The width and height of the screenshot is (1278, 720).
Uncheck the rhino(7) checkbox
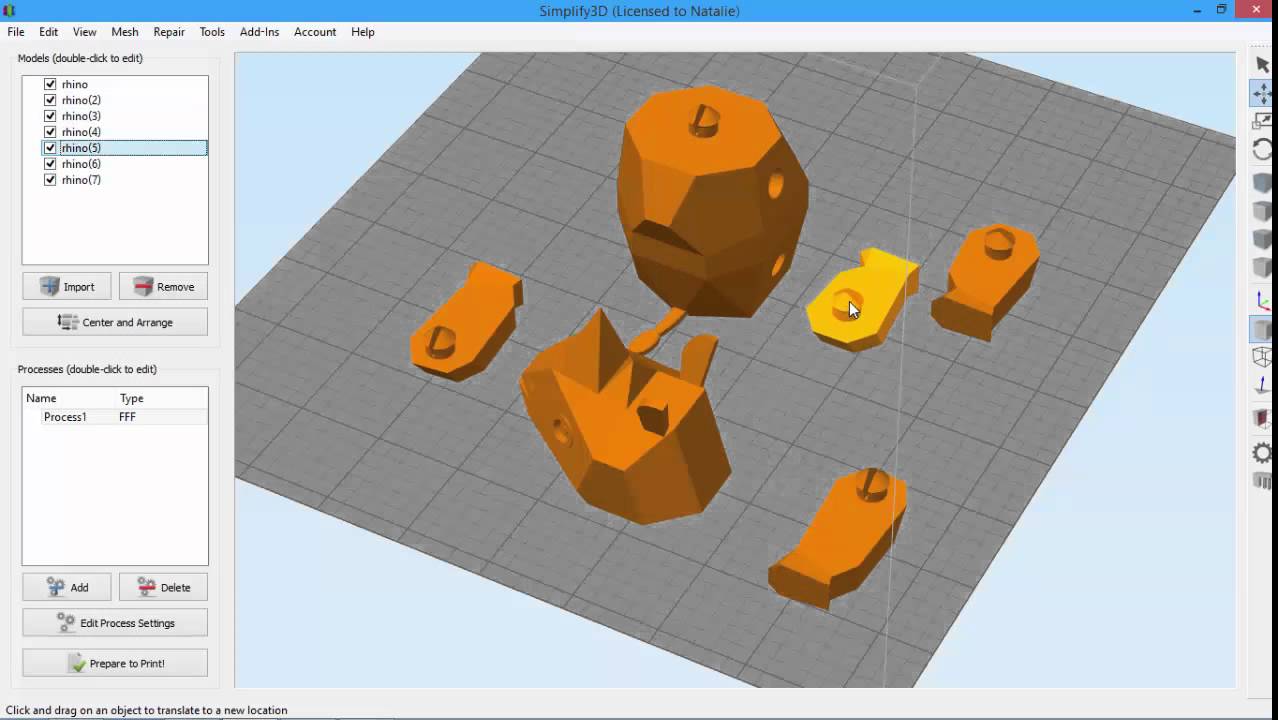(x=50, y=180)
